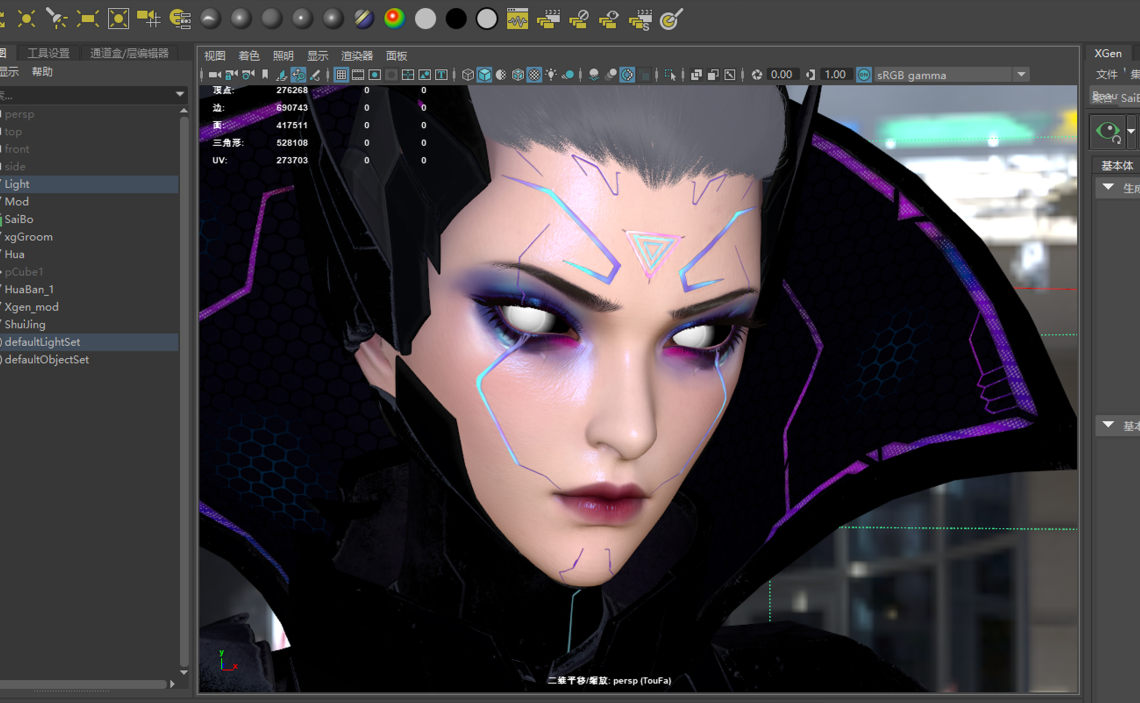Edit the exposure value 0.00
Viewport: 1140px width, 703px height.
(782, 75)
